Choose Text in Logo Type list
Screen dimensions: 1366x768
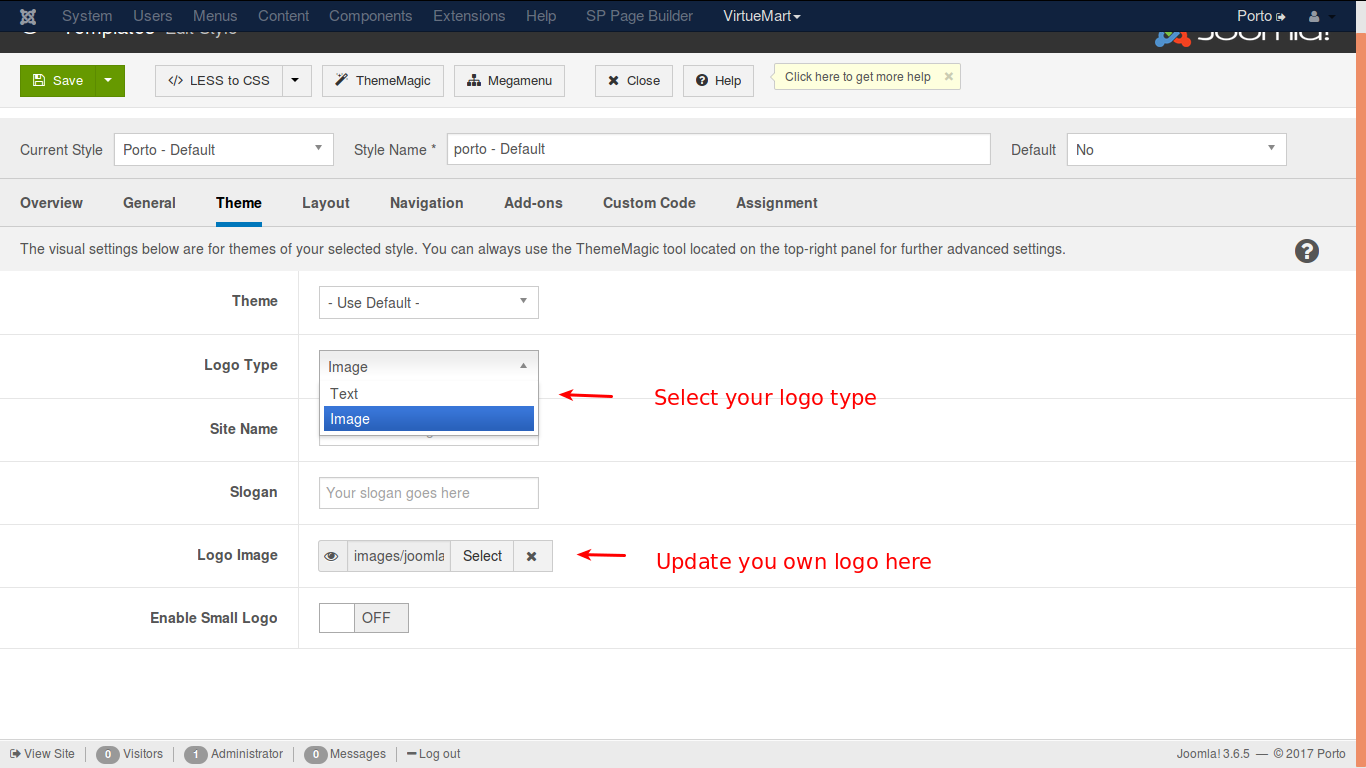(429, 394)
